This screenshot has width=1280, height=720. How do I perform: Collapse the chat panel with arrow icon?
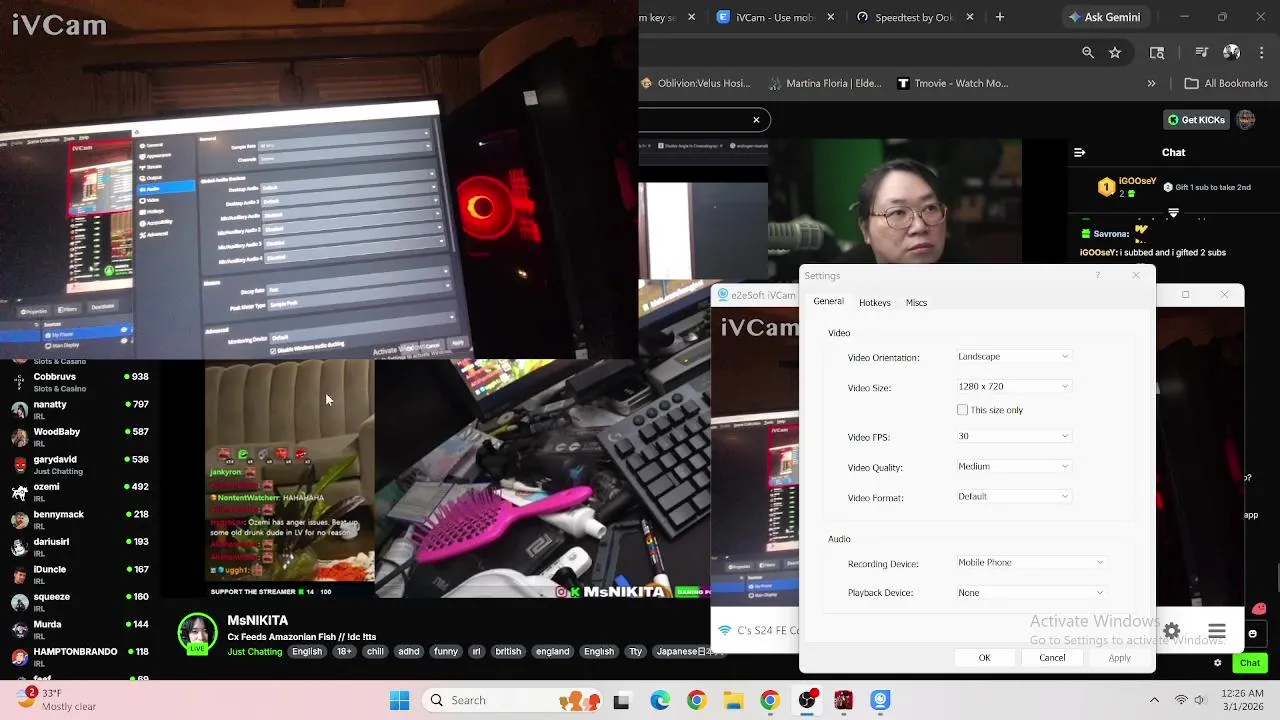tap(1079, 153)
